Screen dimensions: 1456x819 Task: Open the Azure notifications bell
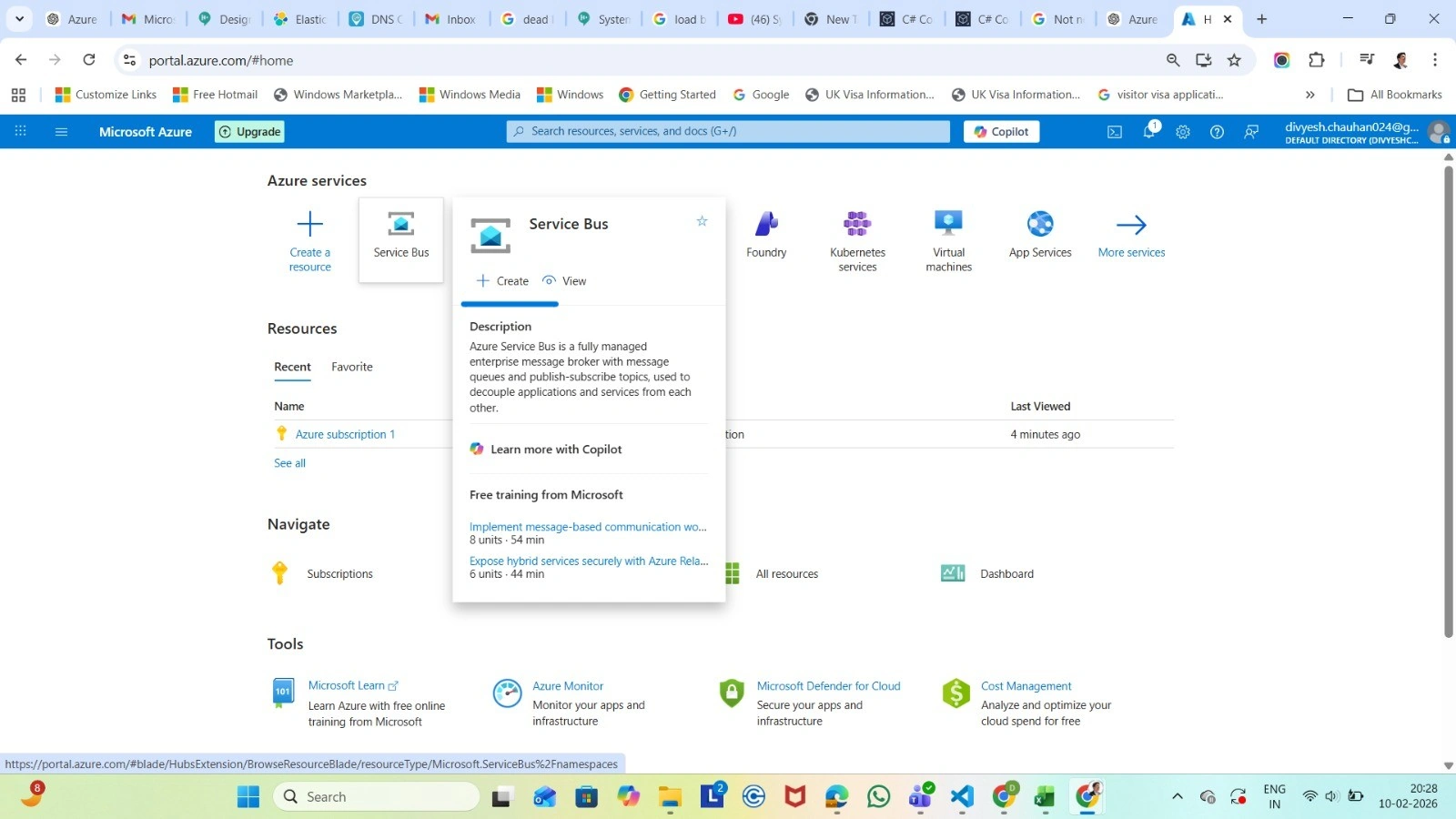1149,132
